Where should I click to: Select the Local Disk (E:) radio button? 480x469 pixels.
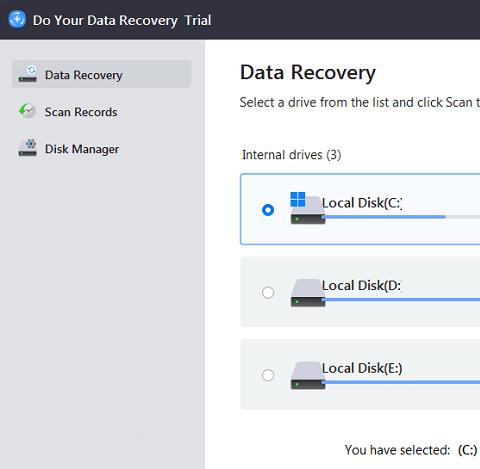click(x=268, y=375)
